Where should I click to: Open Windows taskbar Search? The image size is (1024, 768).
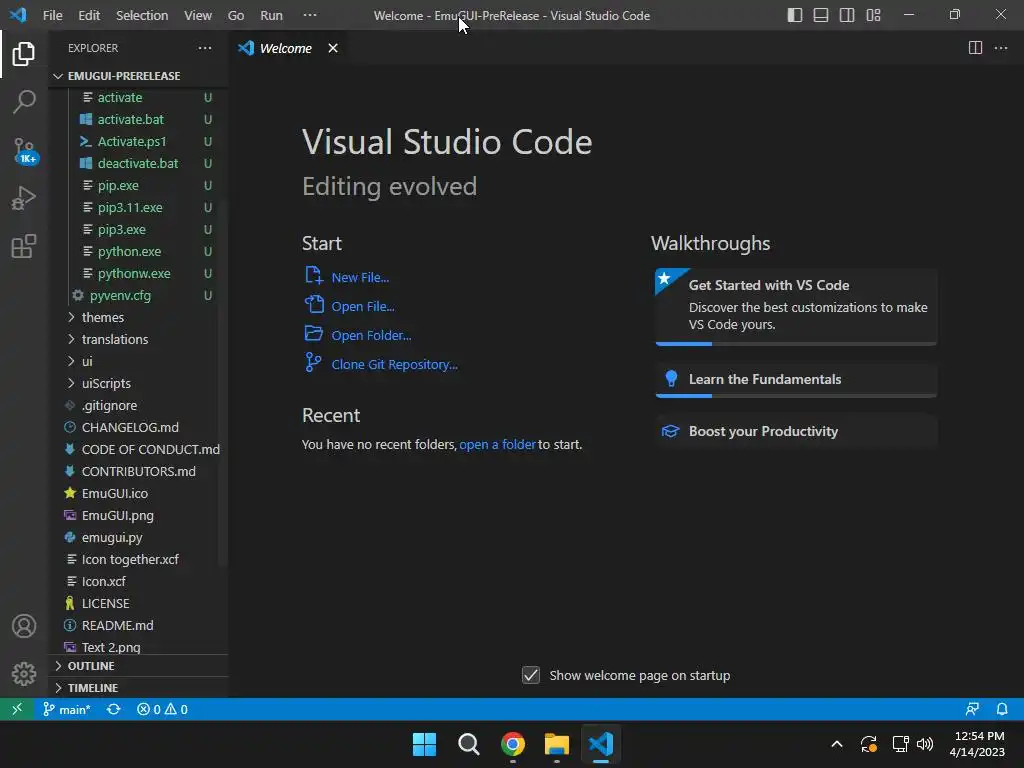(x=468, y=744)
